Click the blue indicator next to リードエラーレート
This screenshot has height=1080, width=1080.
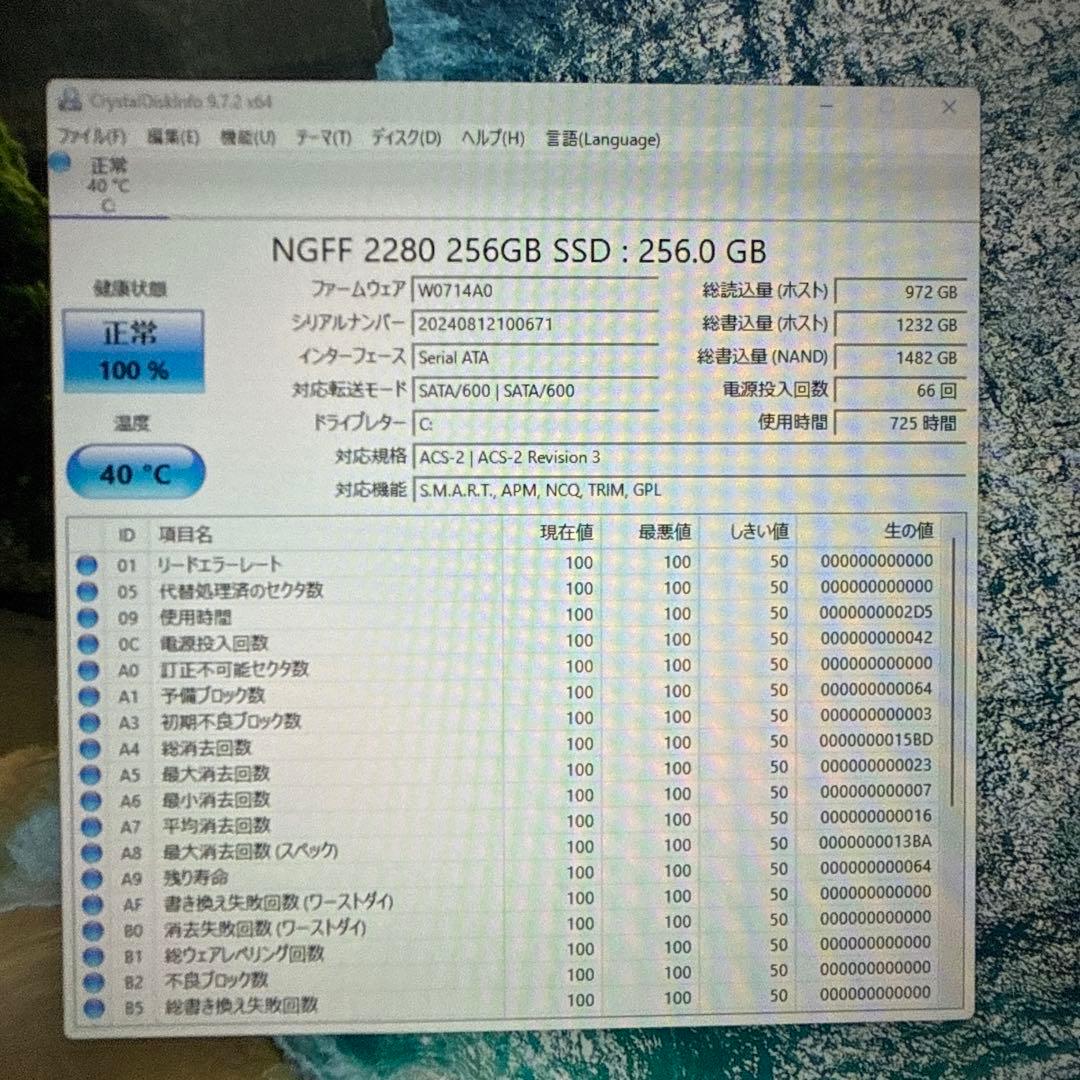pyautogui.click(x=93, y=563)
